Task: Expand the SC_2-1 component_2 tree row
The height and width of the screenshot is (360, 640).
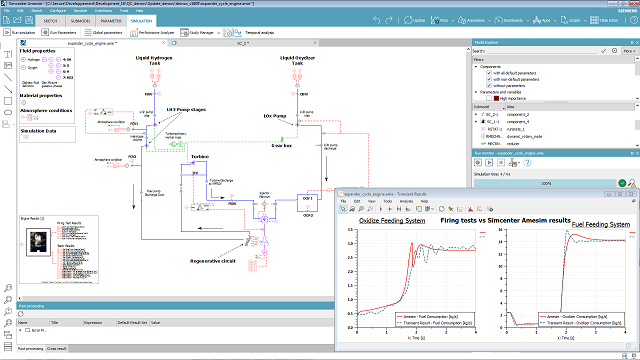Action: tap(476, 115)
